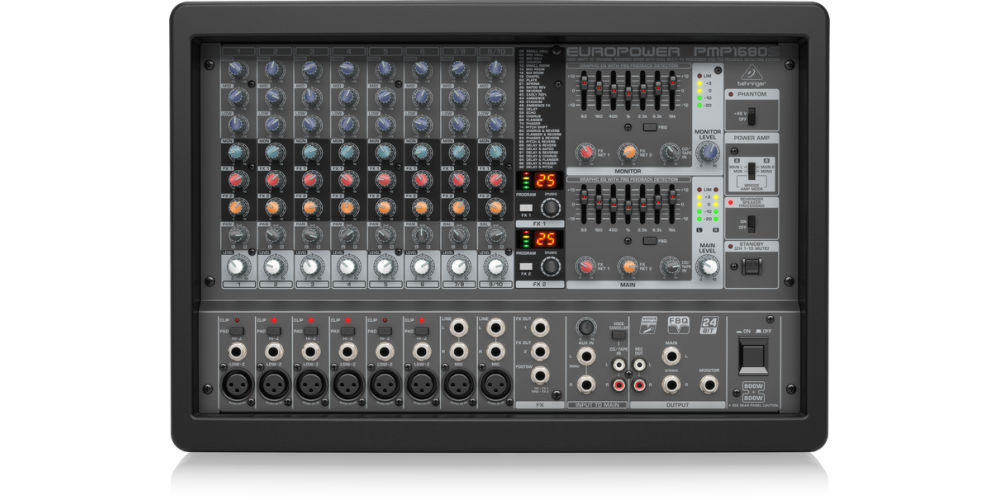Click the Main Level knob
This screenshot has width=1000, height=500.
(x=708, y=266)
